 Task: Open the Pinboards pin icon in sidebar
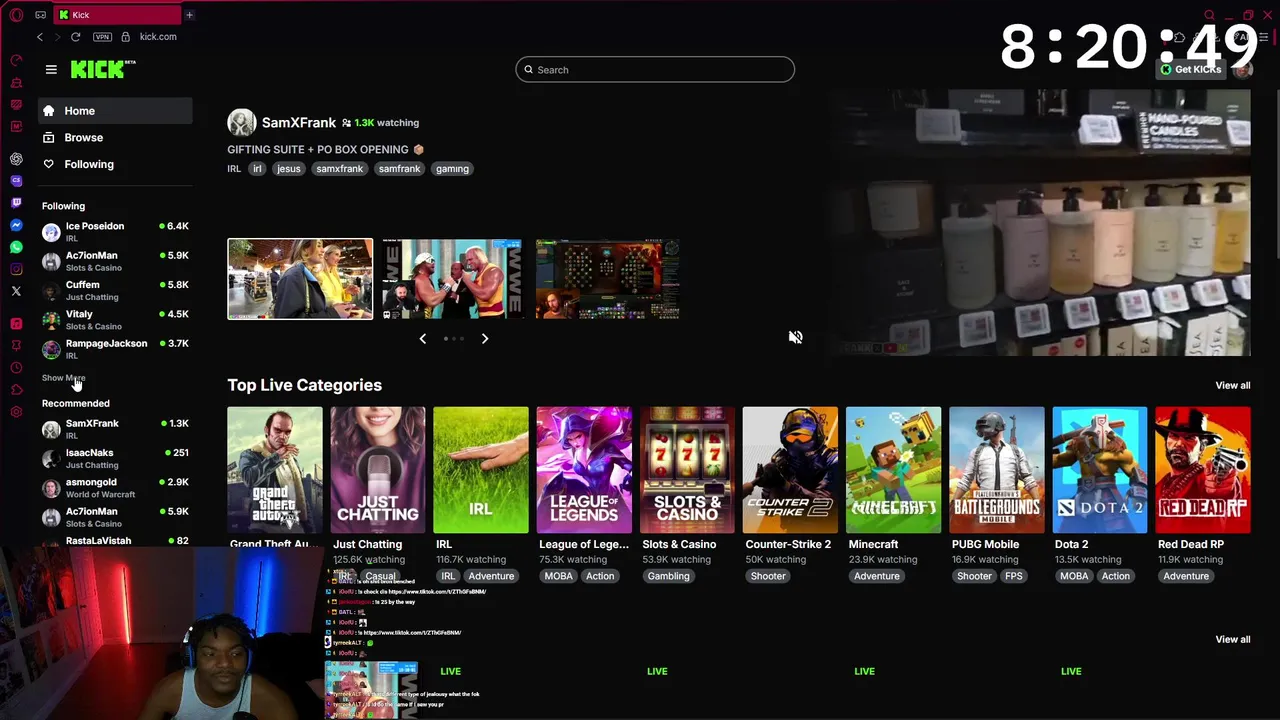coord(16,346)
